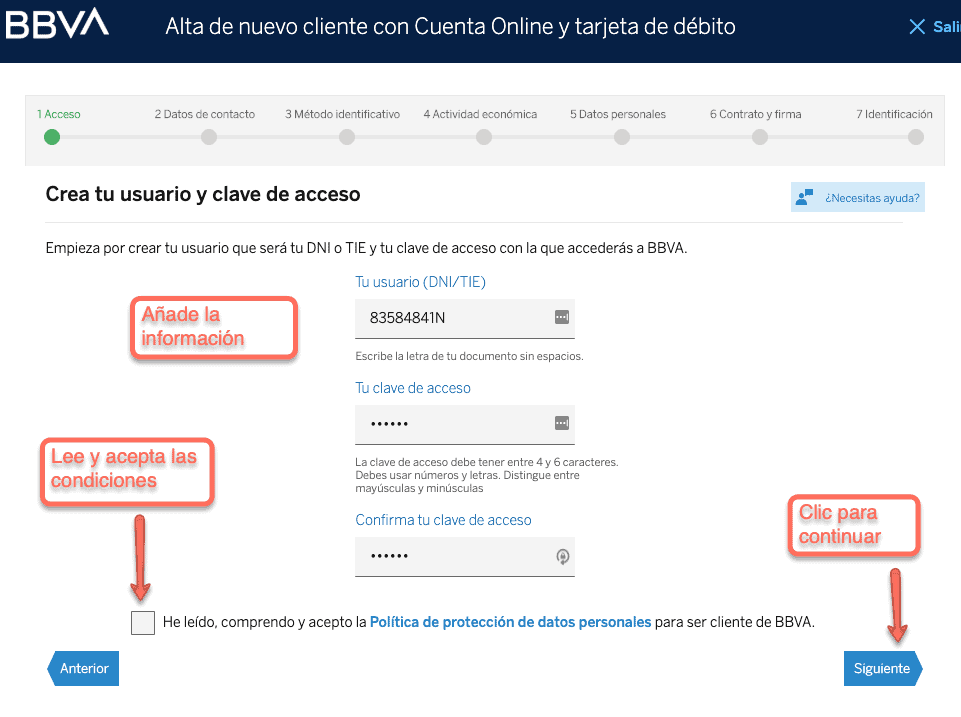
Task: Click the X exit icon at top right
Action: tap(917, 26)
